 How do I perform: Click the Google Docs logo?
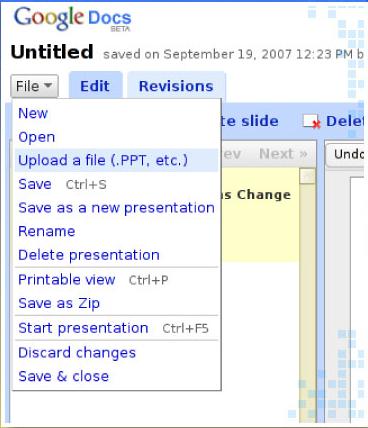pos(73,19)
